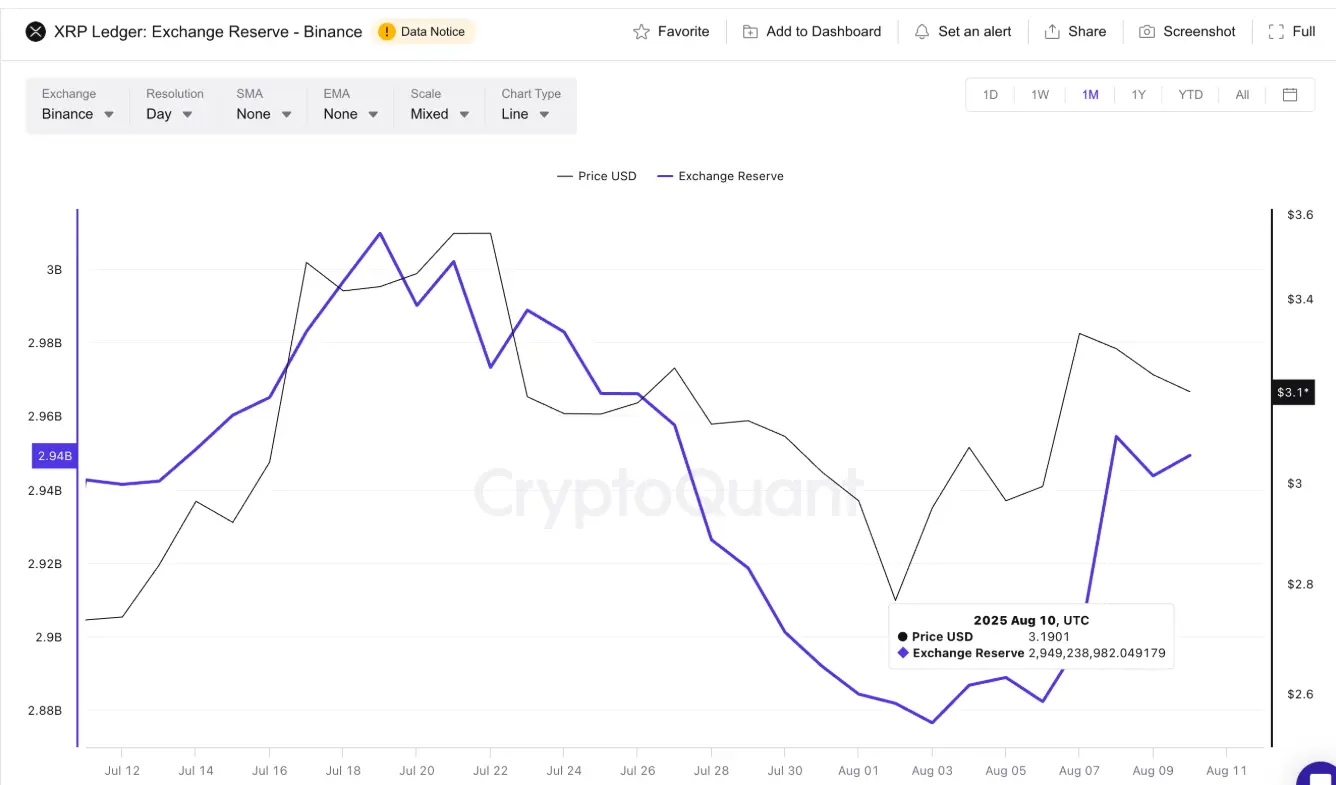Select the 1Y time range
Viewport: 1336px width, 785px height.
pos(1138,95)
